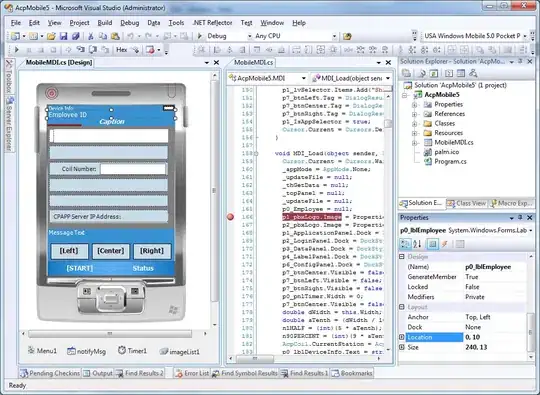
Task: Click the Cut scissors toolbar icon
Action: 91,36
